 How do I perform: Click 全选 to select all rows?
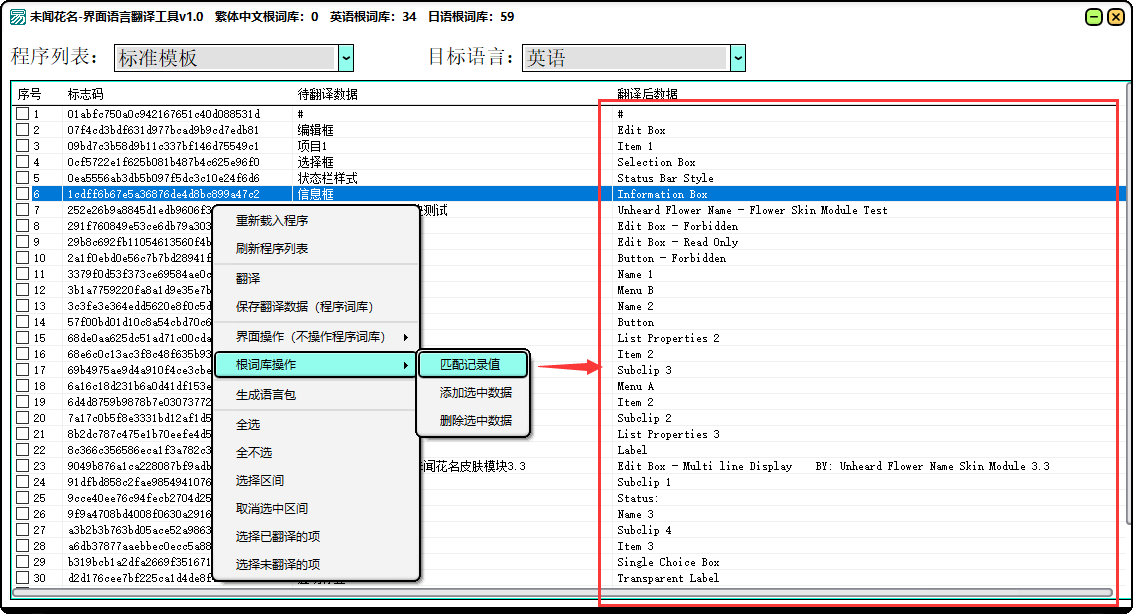coord(248,425)
